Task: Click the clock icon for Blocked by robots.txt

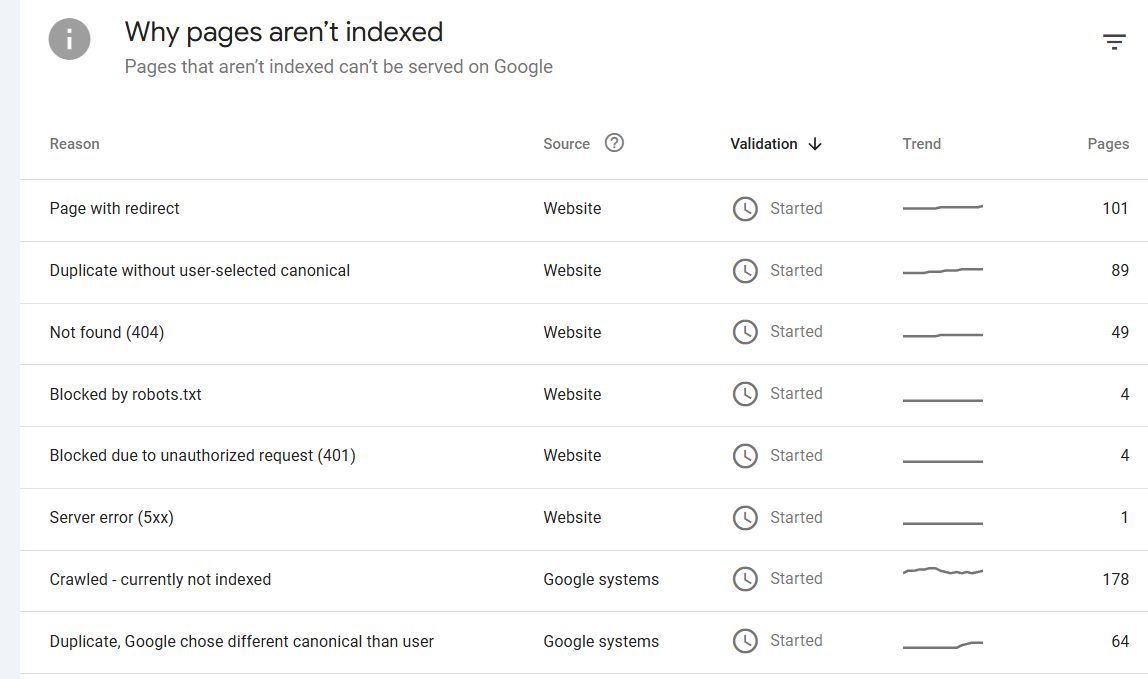Action: click(745, 394)
